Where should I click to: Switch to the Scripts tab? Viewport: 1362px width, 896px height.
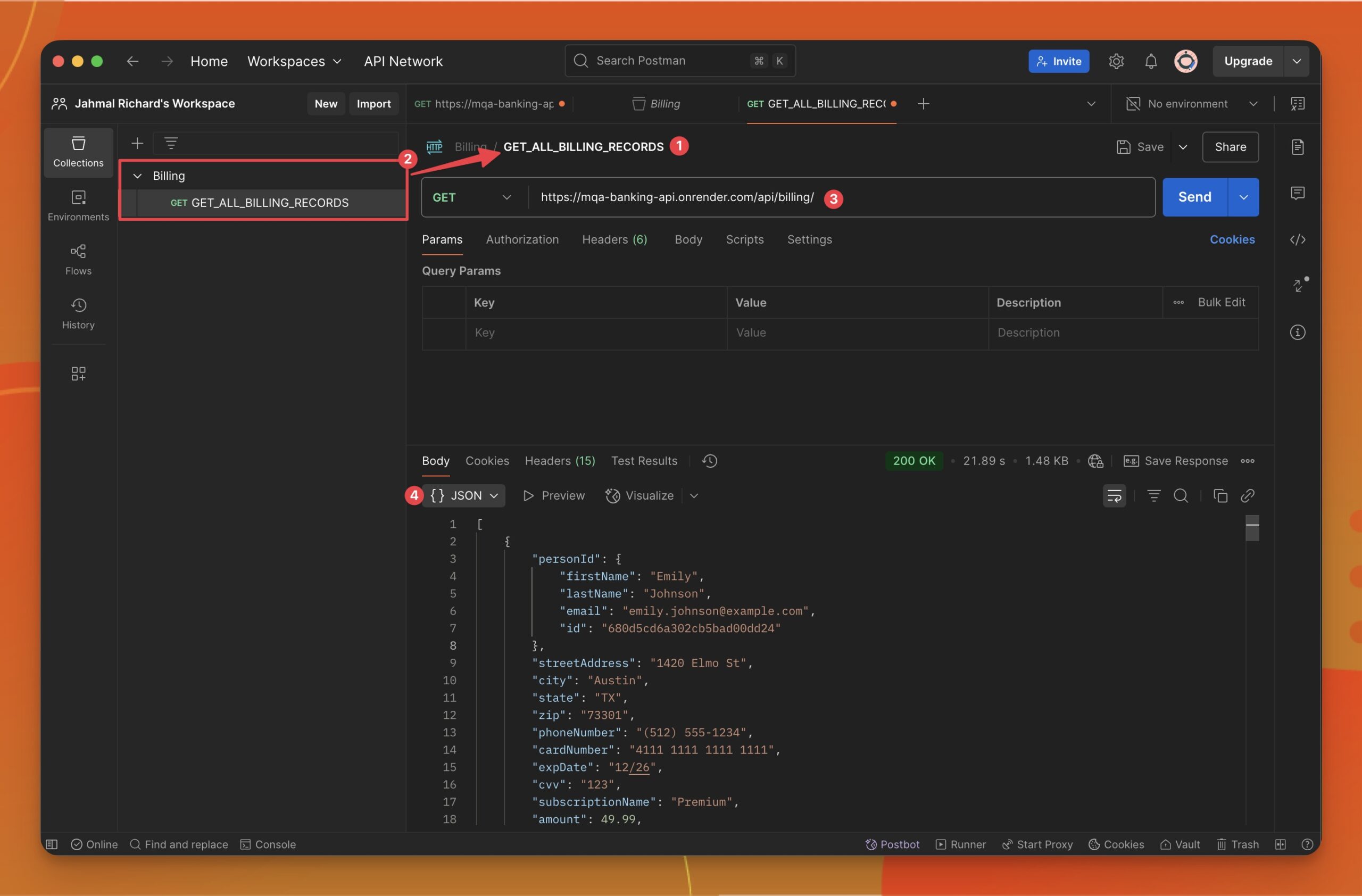coord(744,240)
